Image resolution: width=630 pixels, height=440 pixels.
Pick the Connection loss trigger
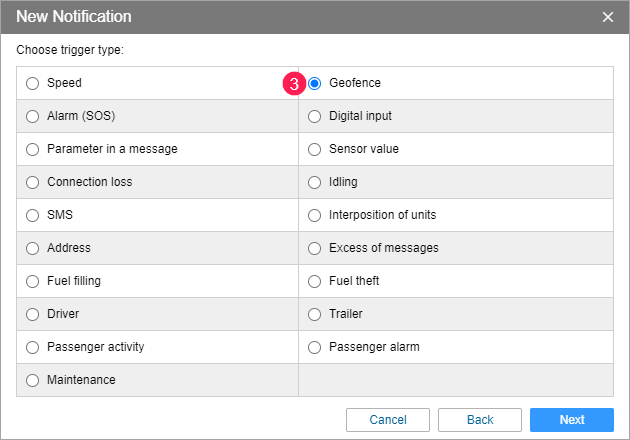coord(33,182)
